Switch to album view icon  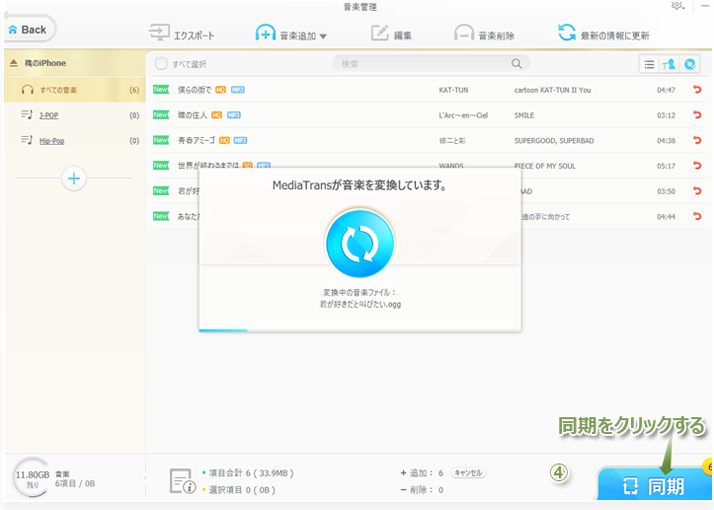pyautogui.click(x=688, y=64)
